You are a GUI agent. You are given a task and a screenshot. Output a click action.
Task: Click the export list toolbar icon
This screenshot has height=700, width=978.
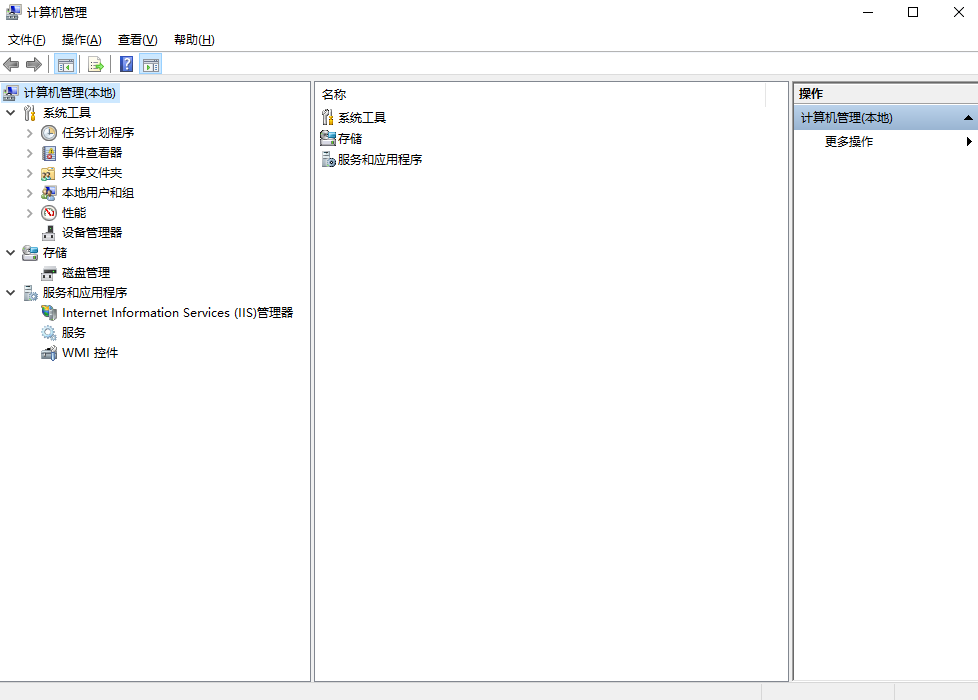click(95, 63)
